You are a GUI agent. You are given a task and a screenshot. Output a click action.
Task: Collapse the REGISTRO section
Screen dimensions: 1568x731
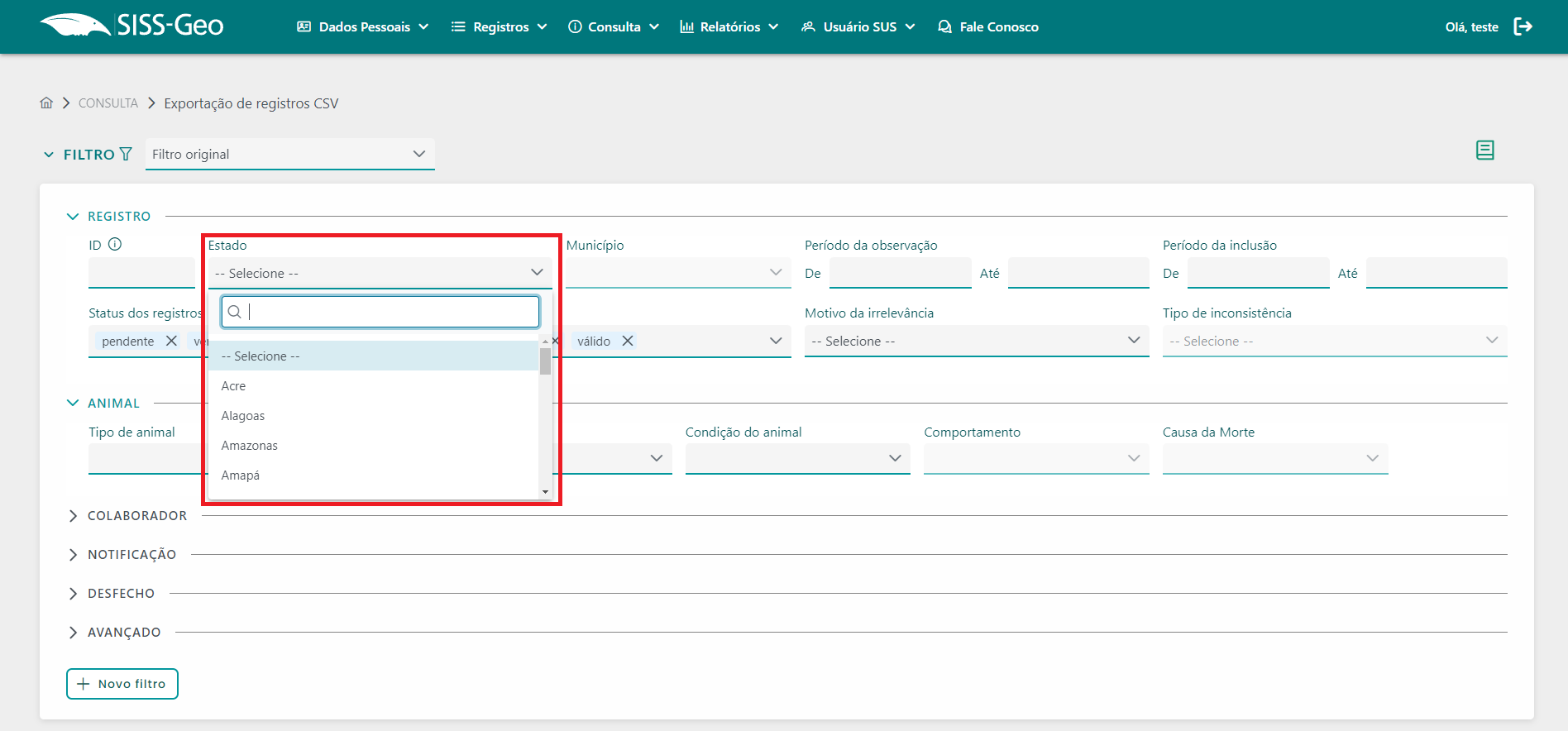point(73,217)
